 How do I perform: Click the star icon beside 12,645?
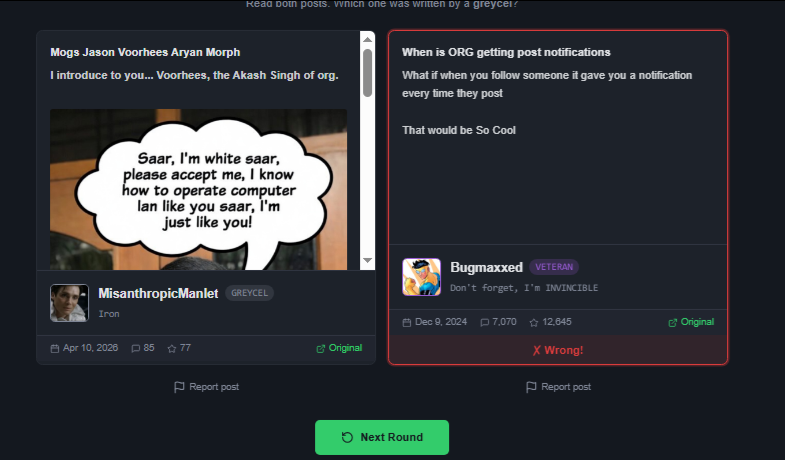(534, 322)
